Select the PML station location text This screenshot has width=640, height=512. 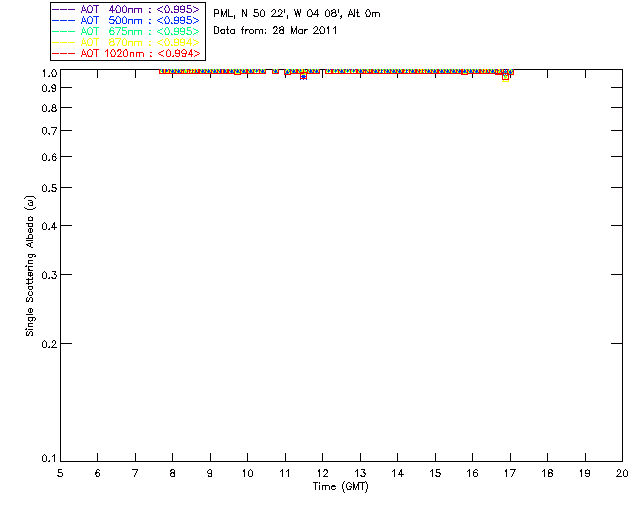[x=297, y=13]
